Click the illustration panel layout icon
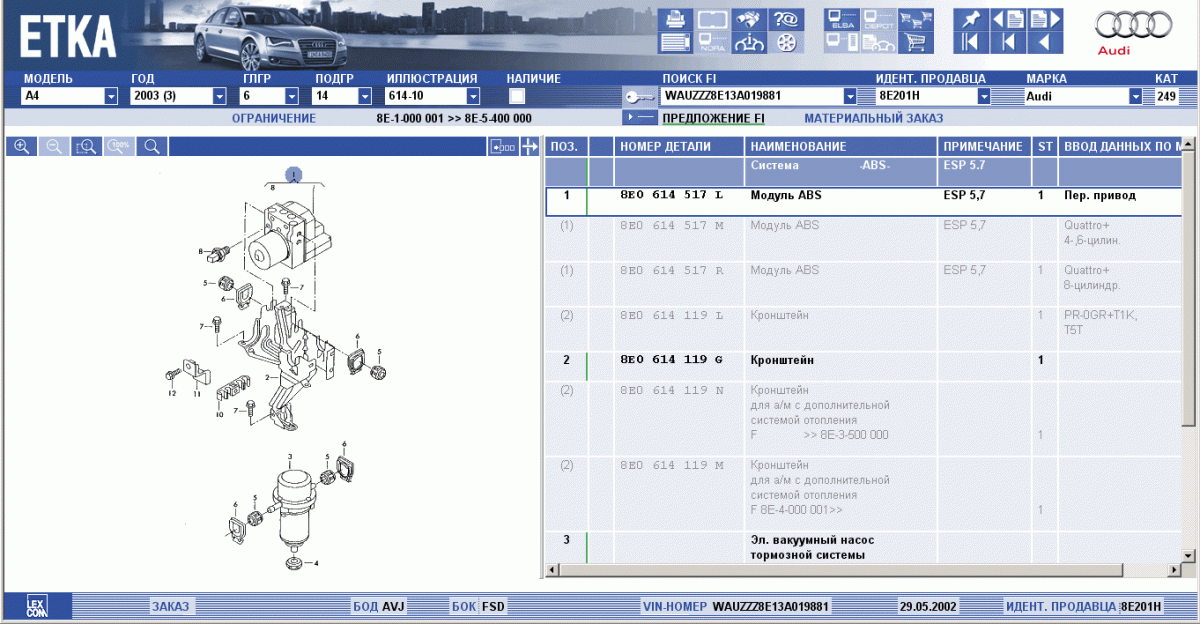 [x=503, y=147]
